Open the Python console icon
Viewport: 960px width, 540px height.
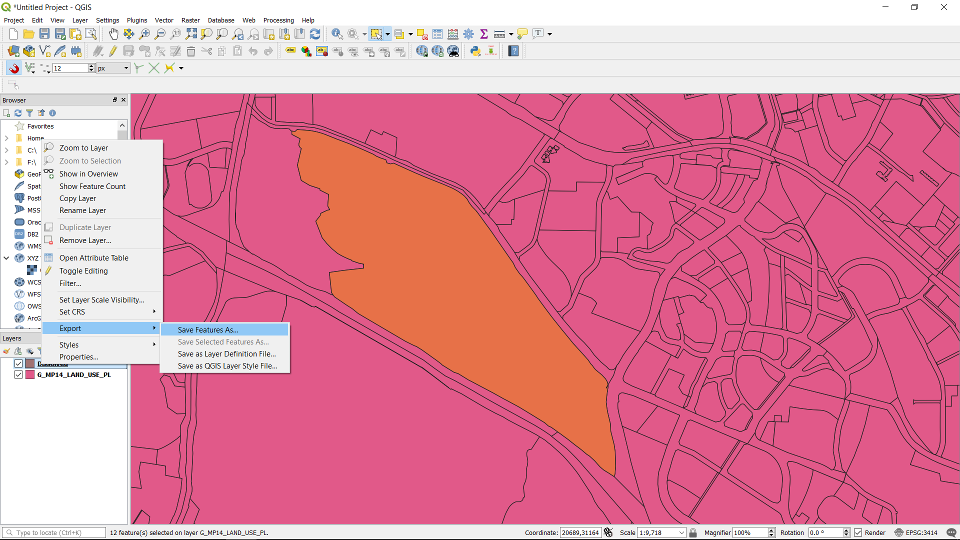(476, 51)
